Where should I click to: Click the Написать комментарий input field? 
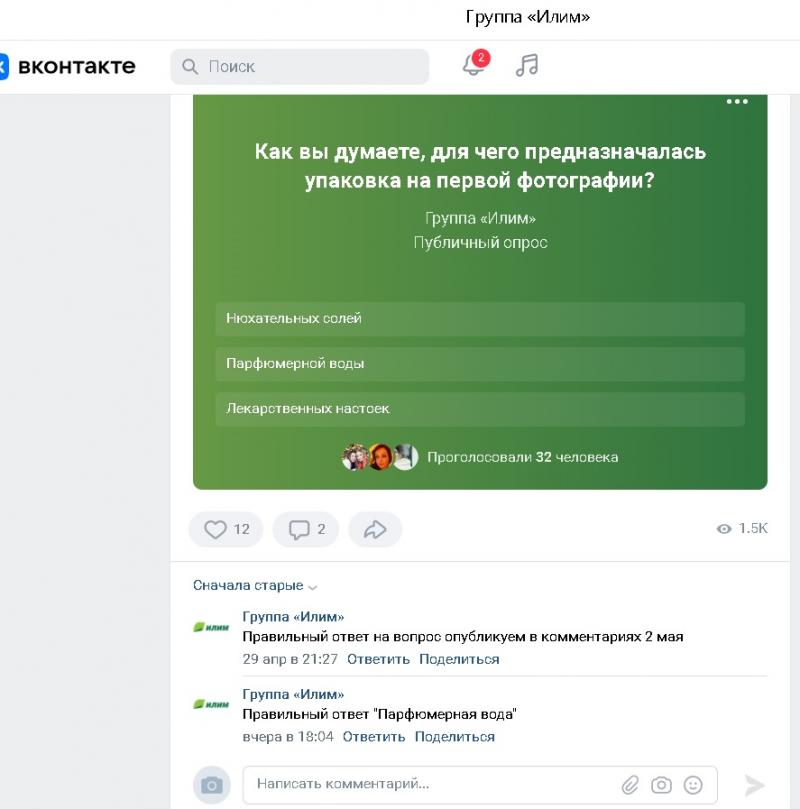480,785
